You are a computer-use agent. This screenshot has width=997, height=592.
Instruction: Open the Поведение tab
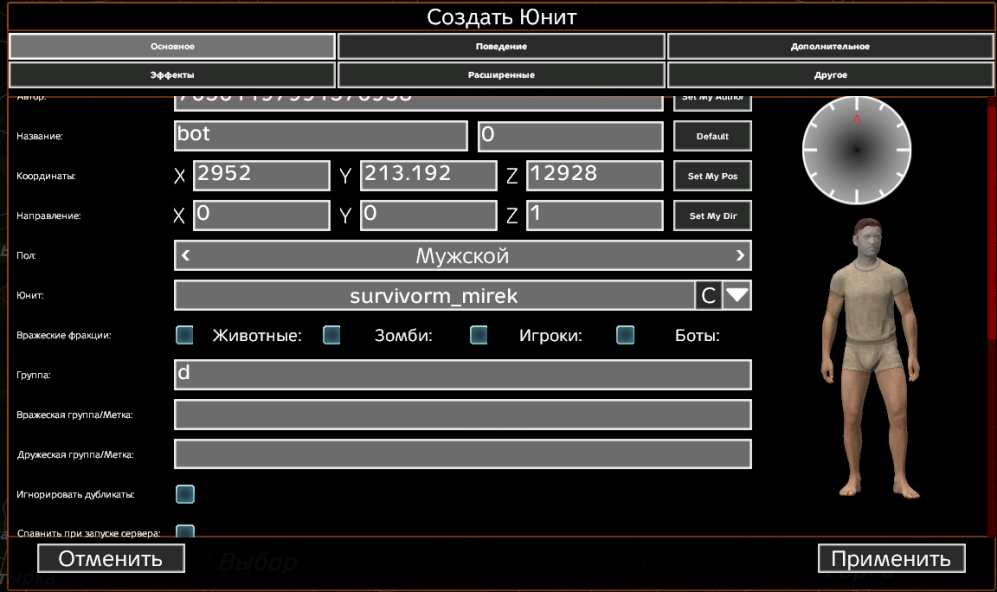(x=501, y=46)
